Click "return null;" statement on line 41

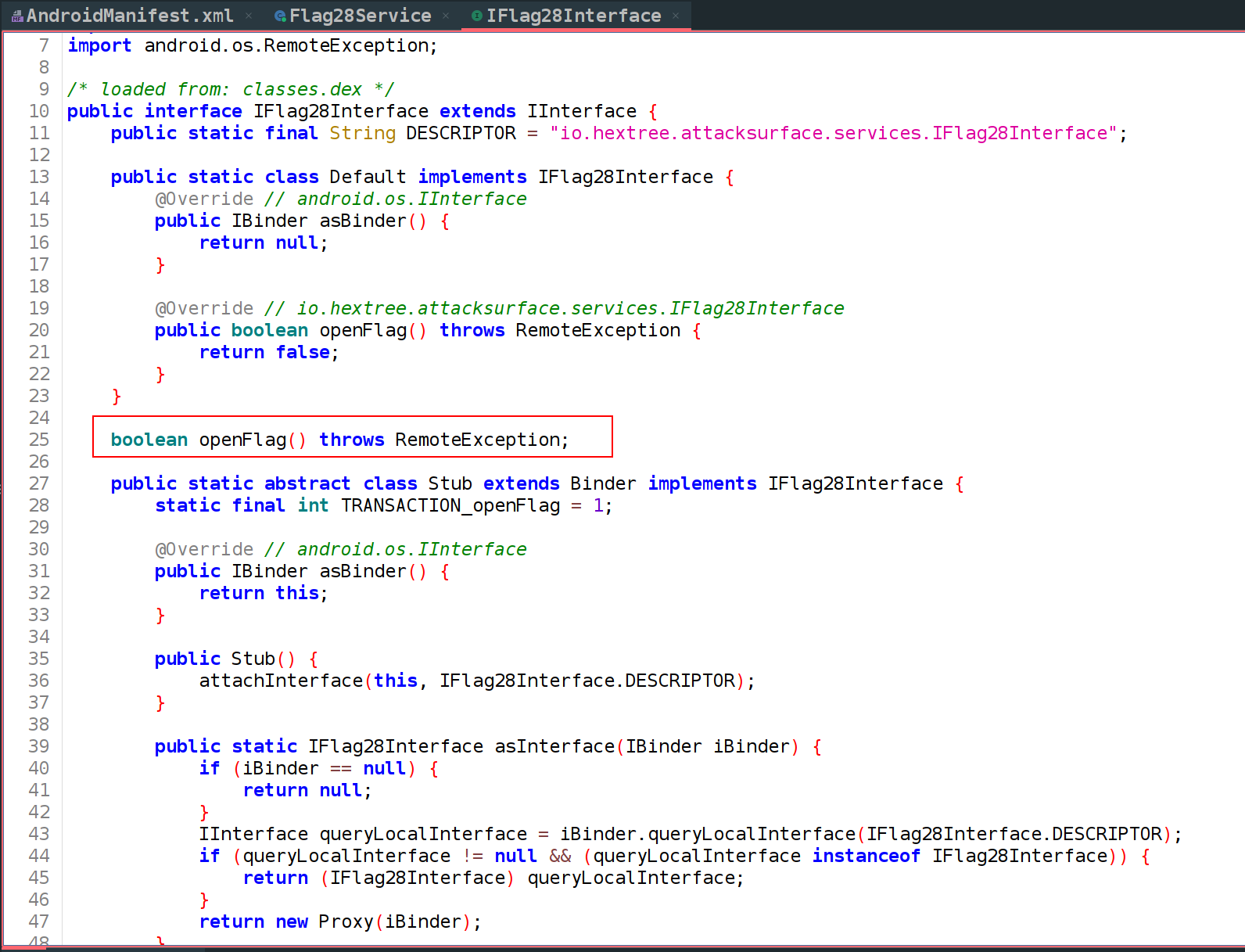point(307,790)
